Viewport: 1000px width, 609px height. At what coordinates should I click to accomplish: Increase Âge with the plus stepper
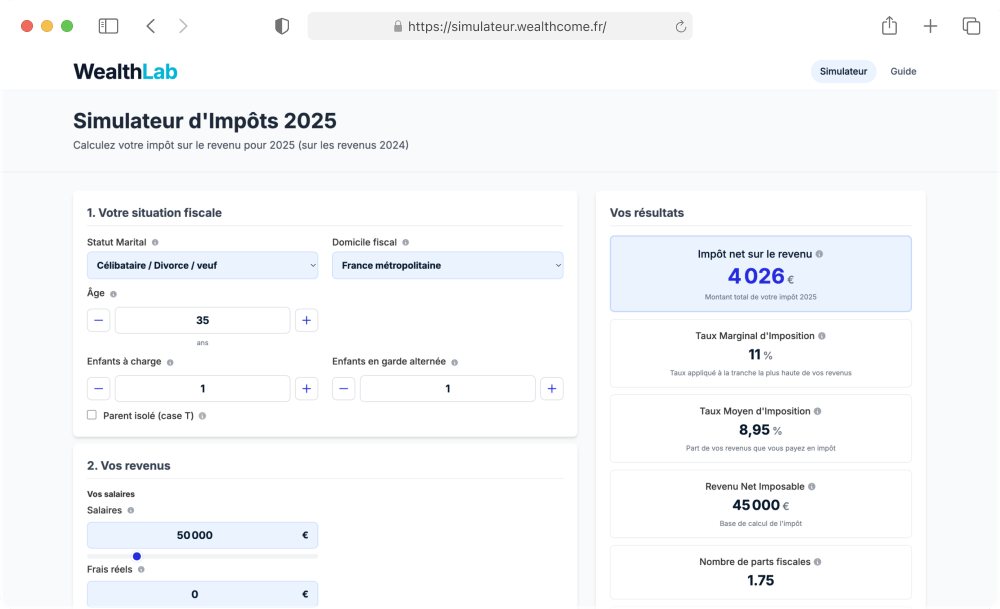[306, 320]
